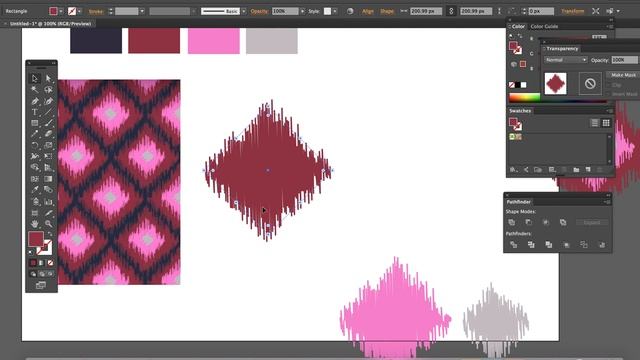This screenshot has height=360, width=640.
Task: Click Unite in Pathfinder shape modes
Action: (512, 222)
